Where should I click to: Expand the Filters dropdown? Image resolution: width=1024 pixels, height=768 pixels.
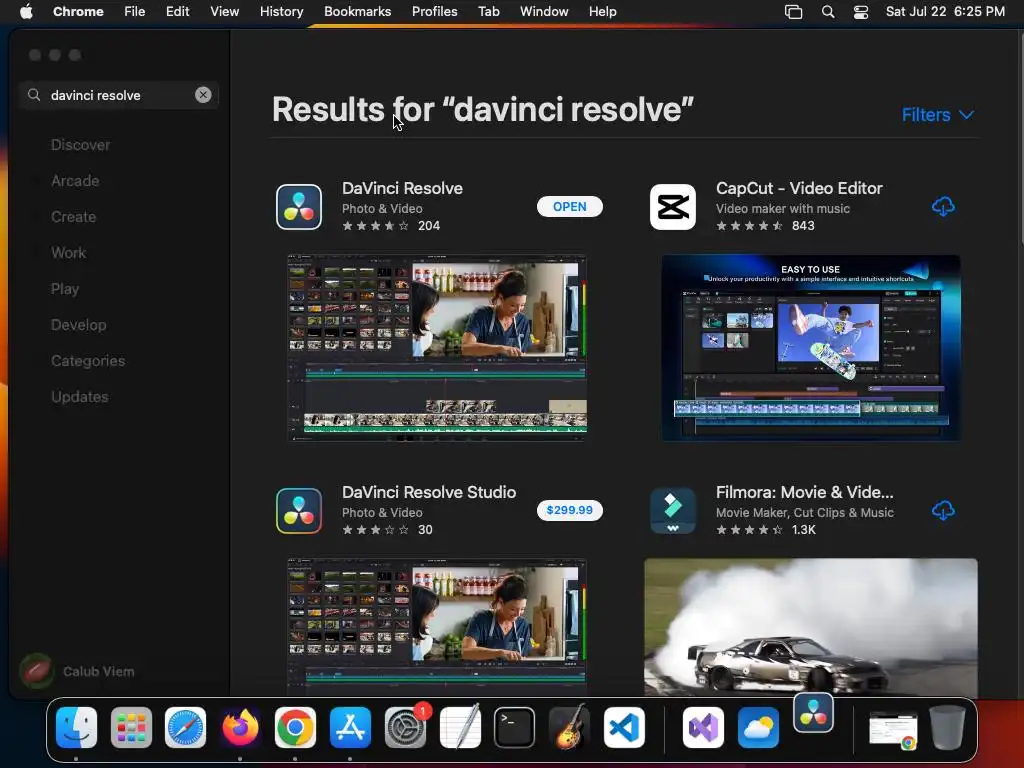(x=938, y=115)
